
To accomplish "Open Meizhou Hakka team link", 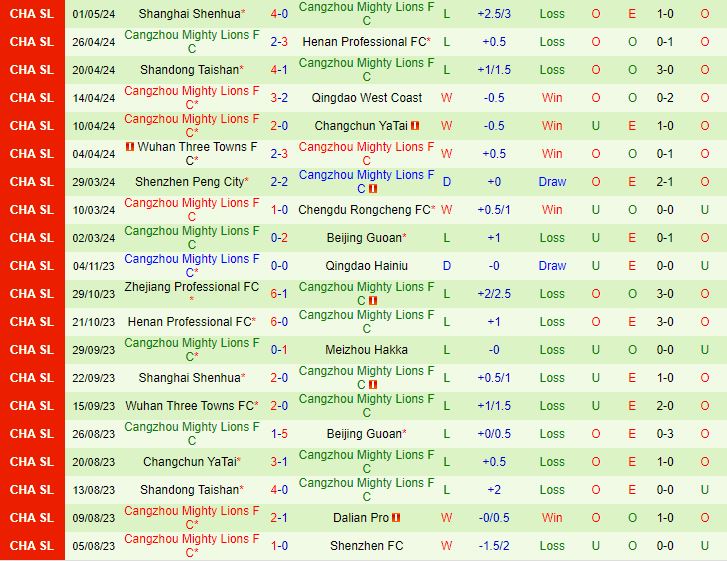I will pos(366,350).
